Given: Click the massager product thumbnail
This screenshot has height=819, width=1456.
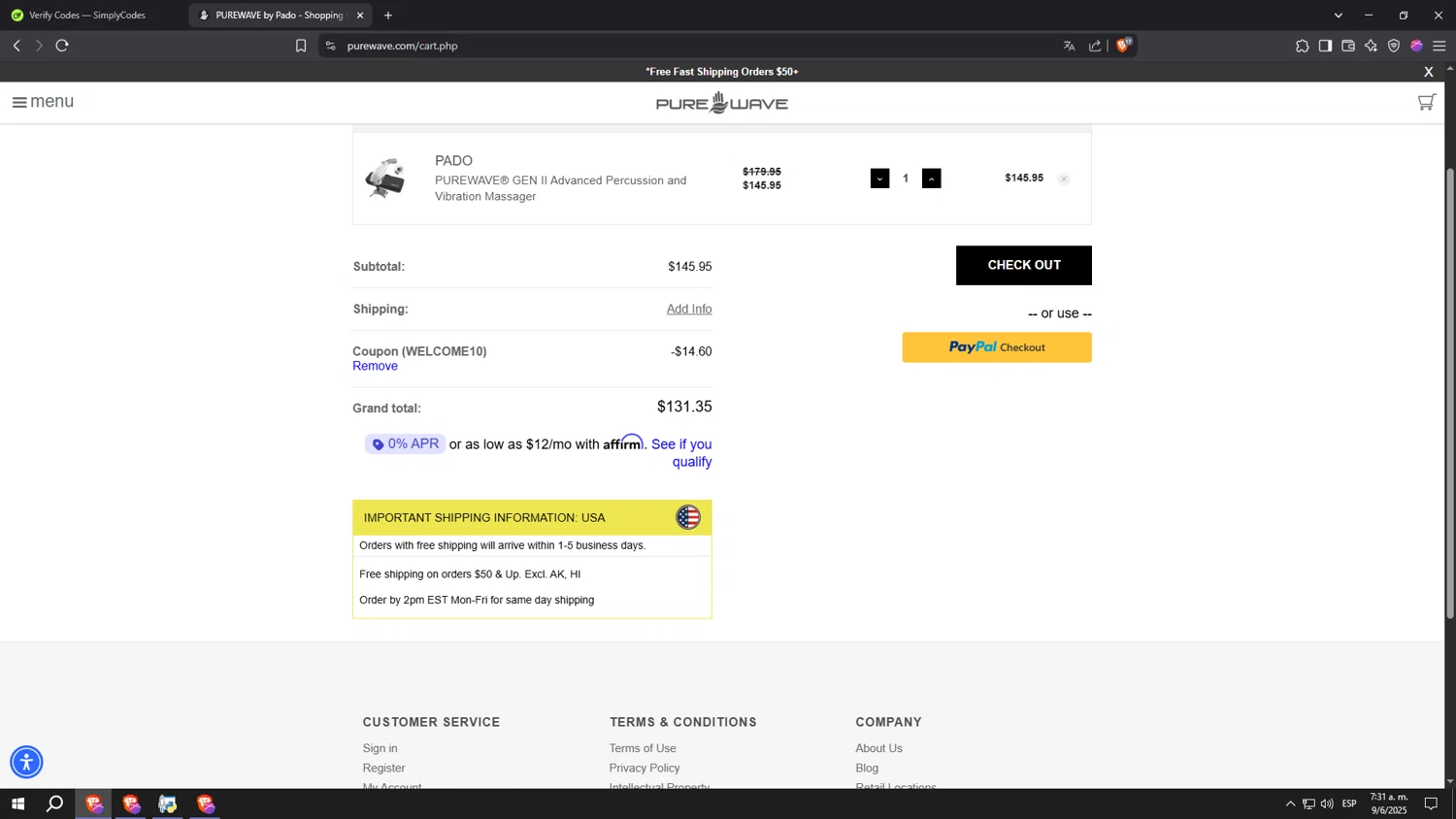Looking at the screenshot, I should click(x=385, y=179).
